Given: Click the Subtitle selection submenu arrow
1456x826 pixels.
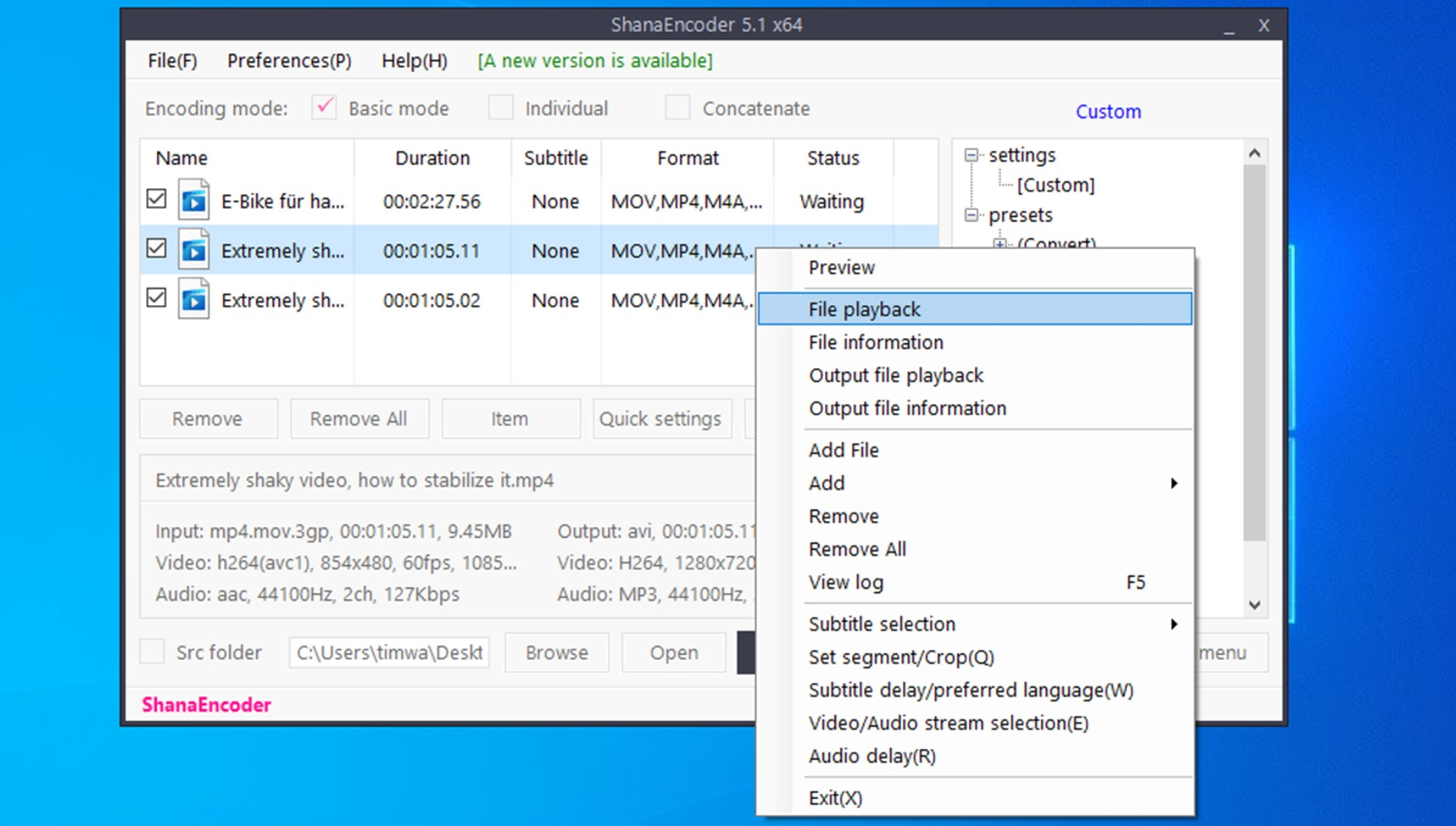Looking at the screenshot, I should point(1174,624).
